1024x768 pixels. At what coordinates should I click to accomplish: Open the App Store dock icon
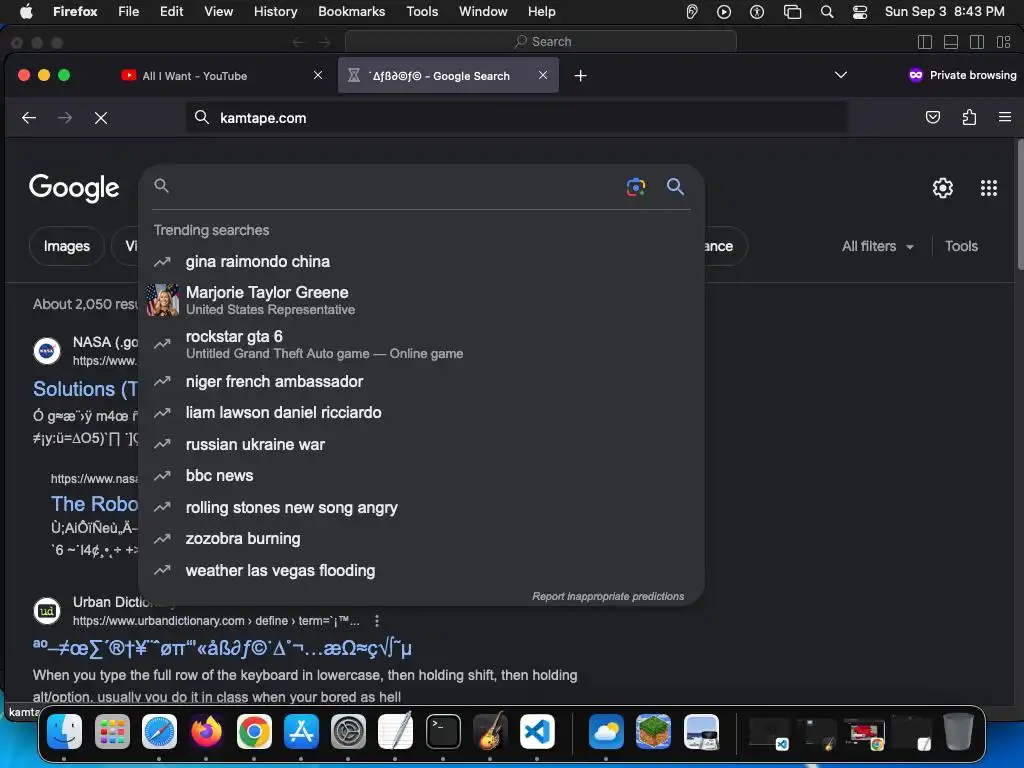pyautogui.click(x=301, y=731)
